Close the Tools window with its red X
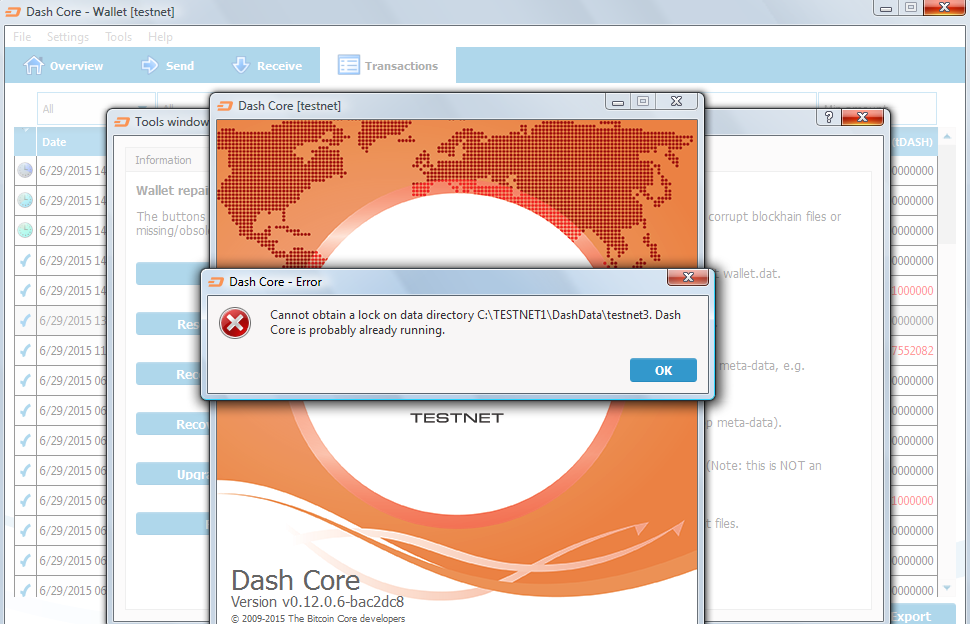 click(862, 117)
